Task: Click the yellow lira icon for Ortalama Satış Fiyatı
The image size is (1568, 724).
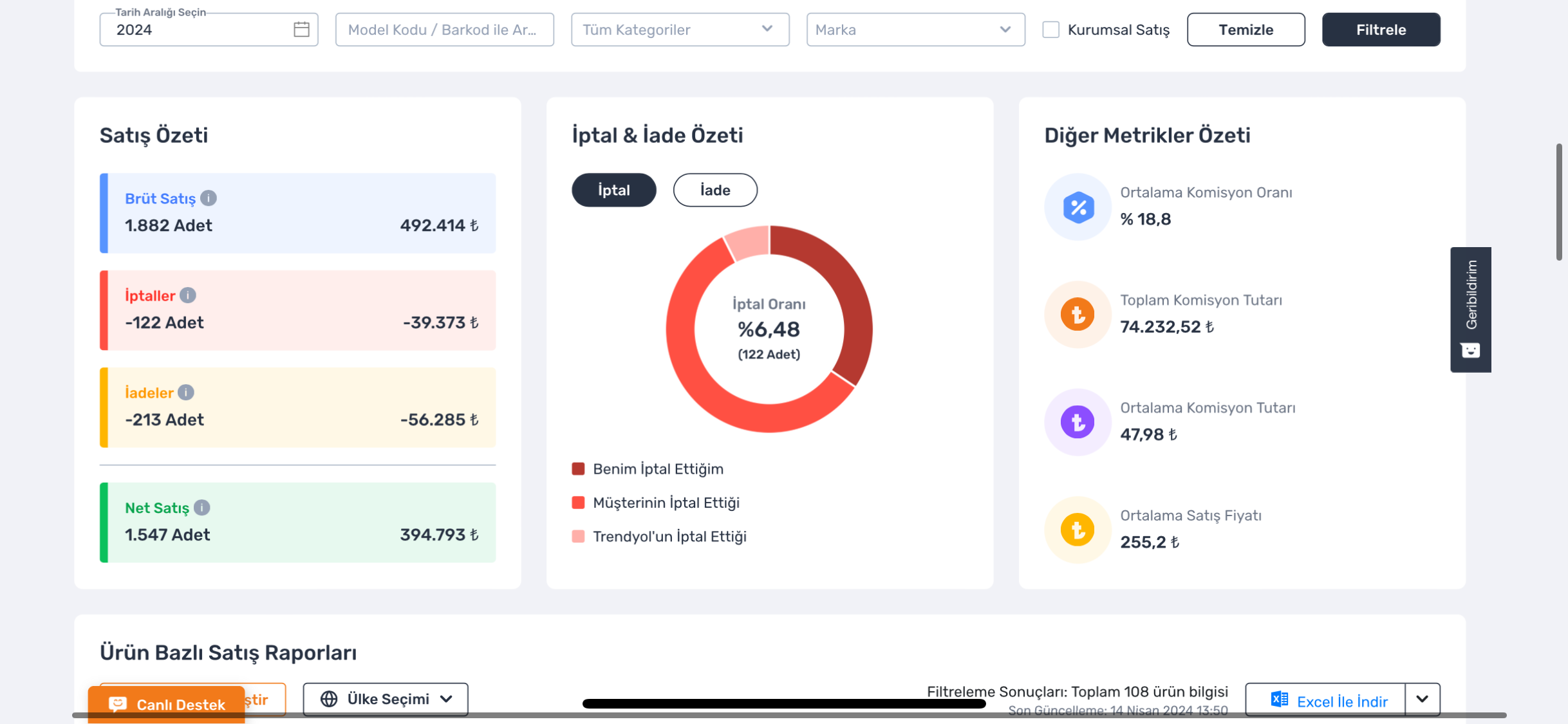Action: [1078, 530]
